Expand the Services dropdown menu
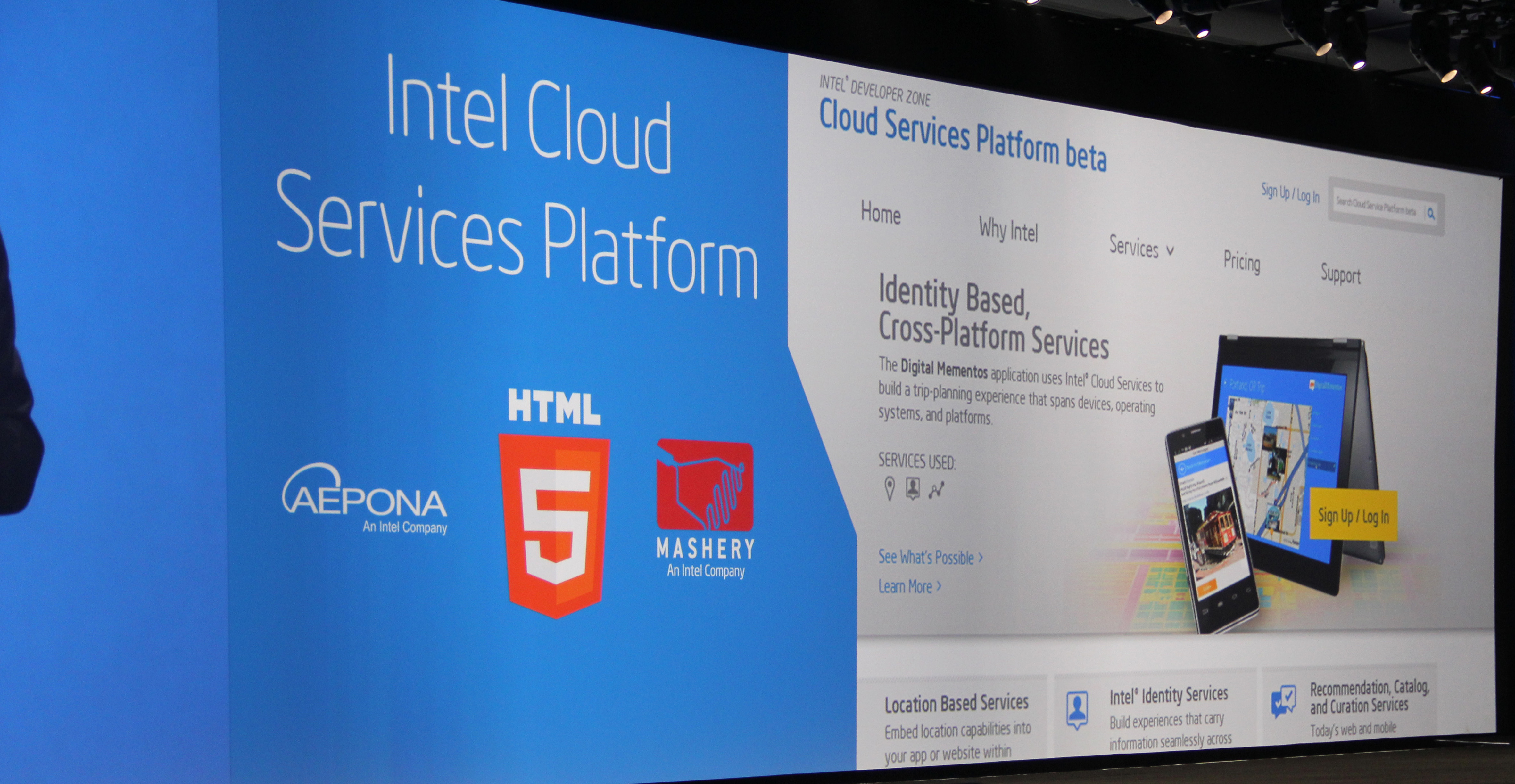This screenshot has width=1515, height=784. [1142, 247]
